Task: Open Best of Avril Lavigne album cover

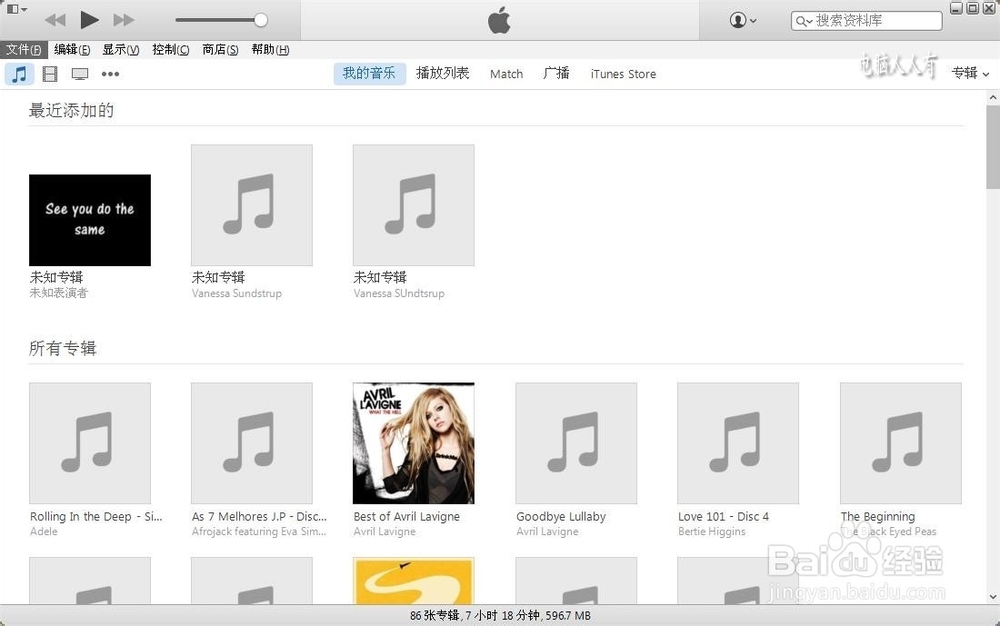Action: click(x=414, y=443)
